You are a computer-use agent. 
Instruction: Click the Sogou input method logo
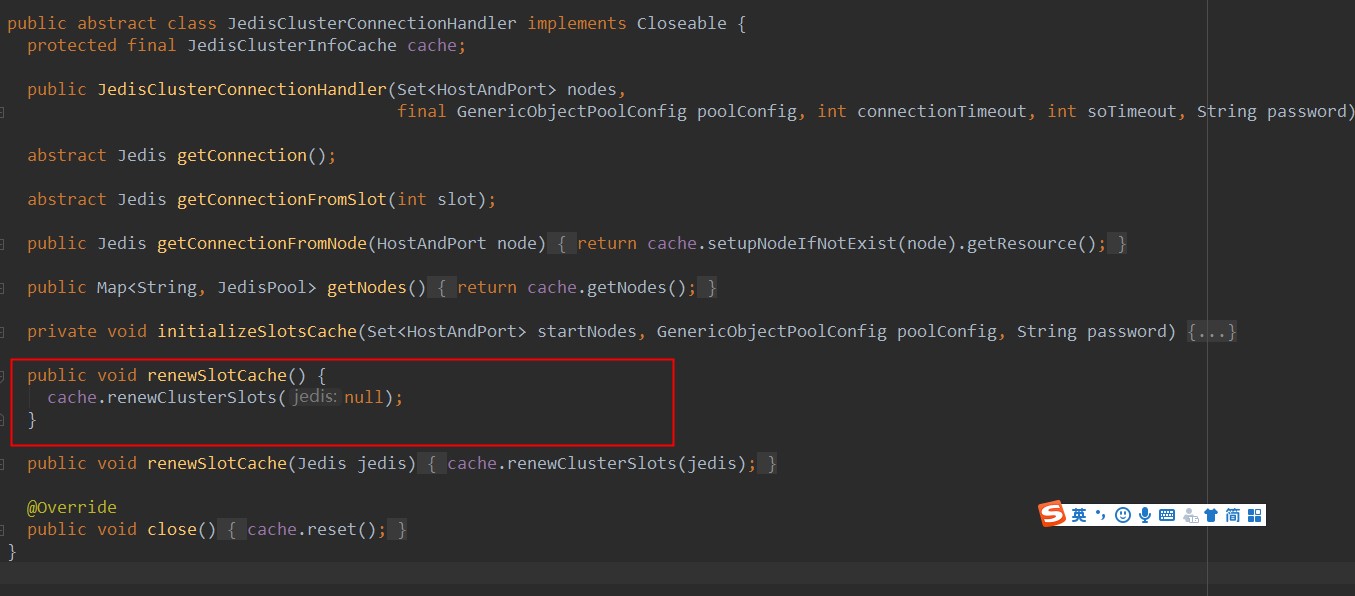pyautogui.click(x=1052, y=515)
